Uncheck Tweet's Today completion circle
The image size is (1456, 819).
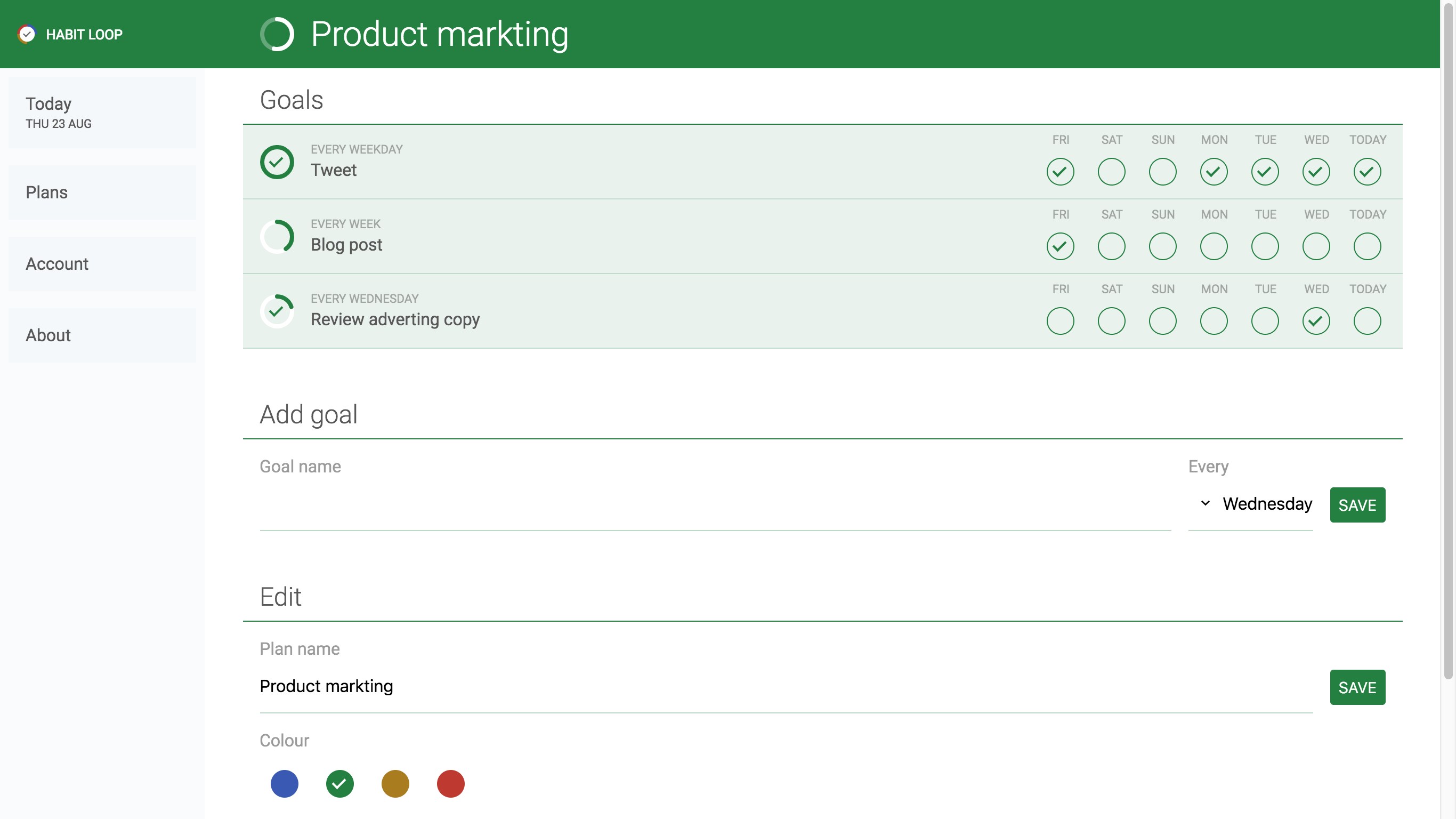1366,172
